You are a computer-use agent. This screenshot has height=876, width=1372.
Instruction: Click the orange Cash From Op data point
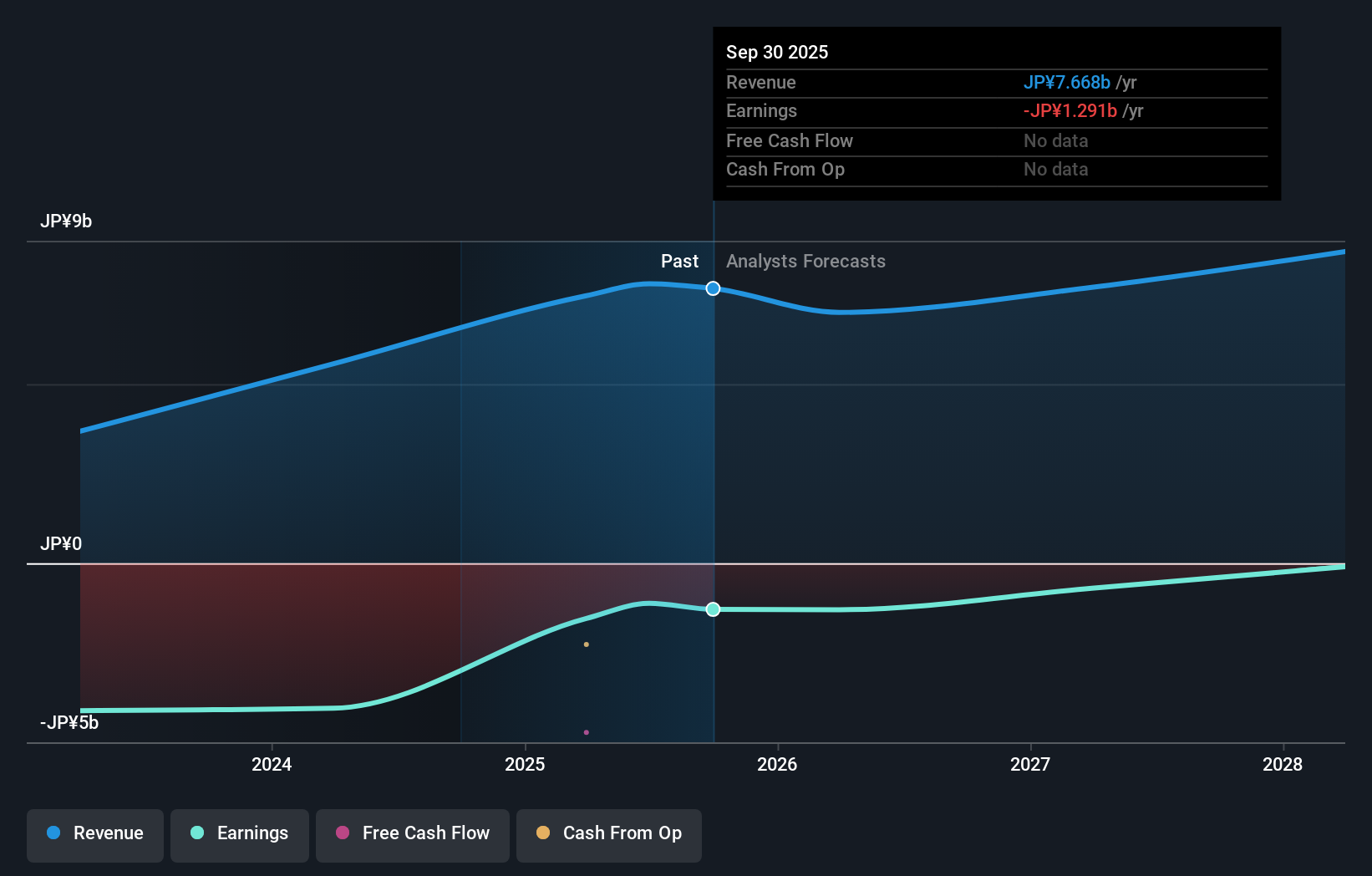[x=586, y=644]
